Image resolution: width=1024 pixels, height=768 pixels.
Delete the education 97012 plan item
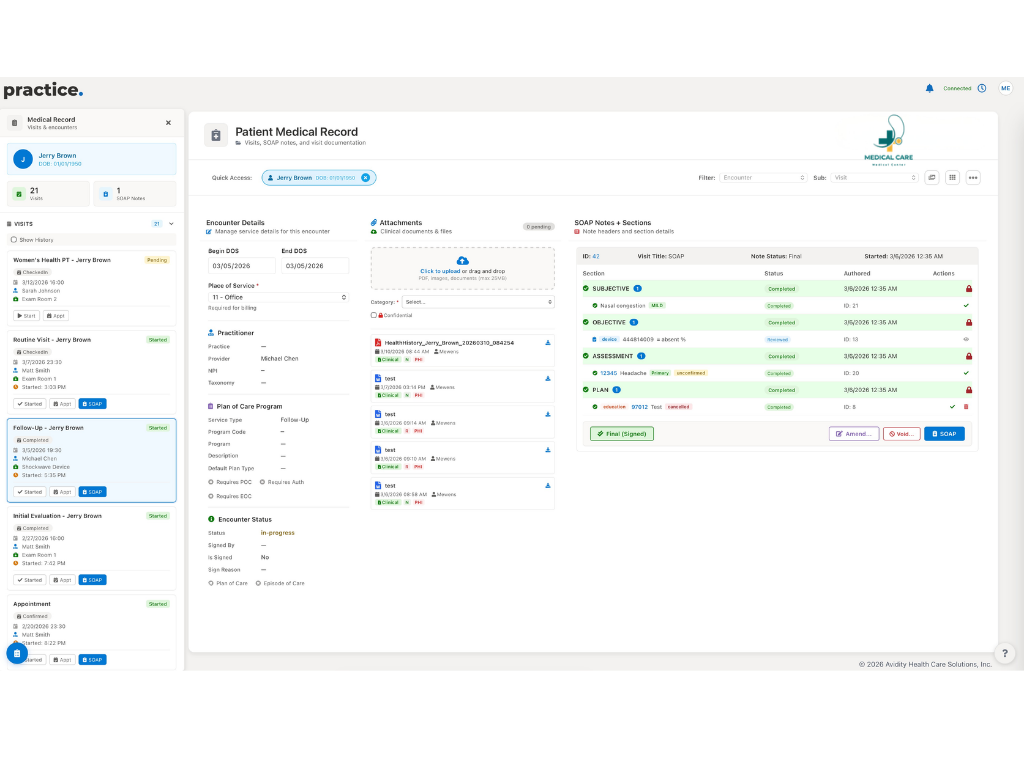(966, 407)
